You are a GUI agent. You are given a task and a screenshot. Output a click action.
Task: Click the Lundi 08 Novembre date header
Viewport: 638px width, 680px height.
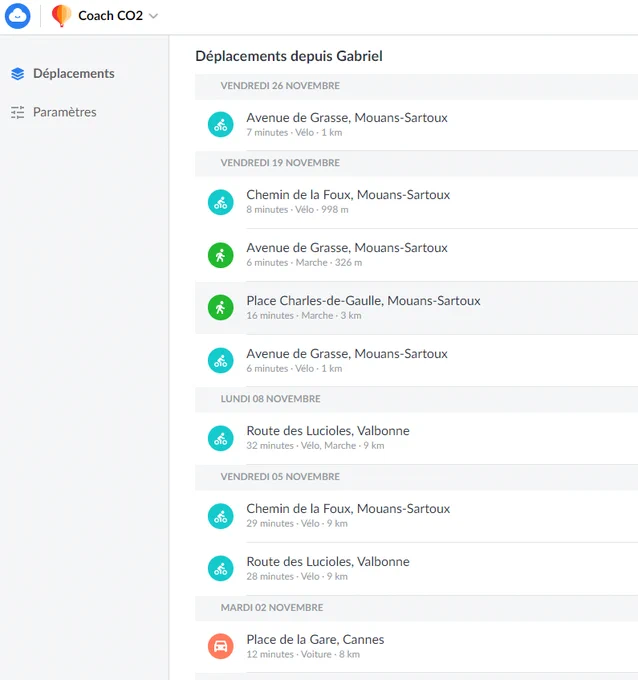[x=416, y=399]
